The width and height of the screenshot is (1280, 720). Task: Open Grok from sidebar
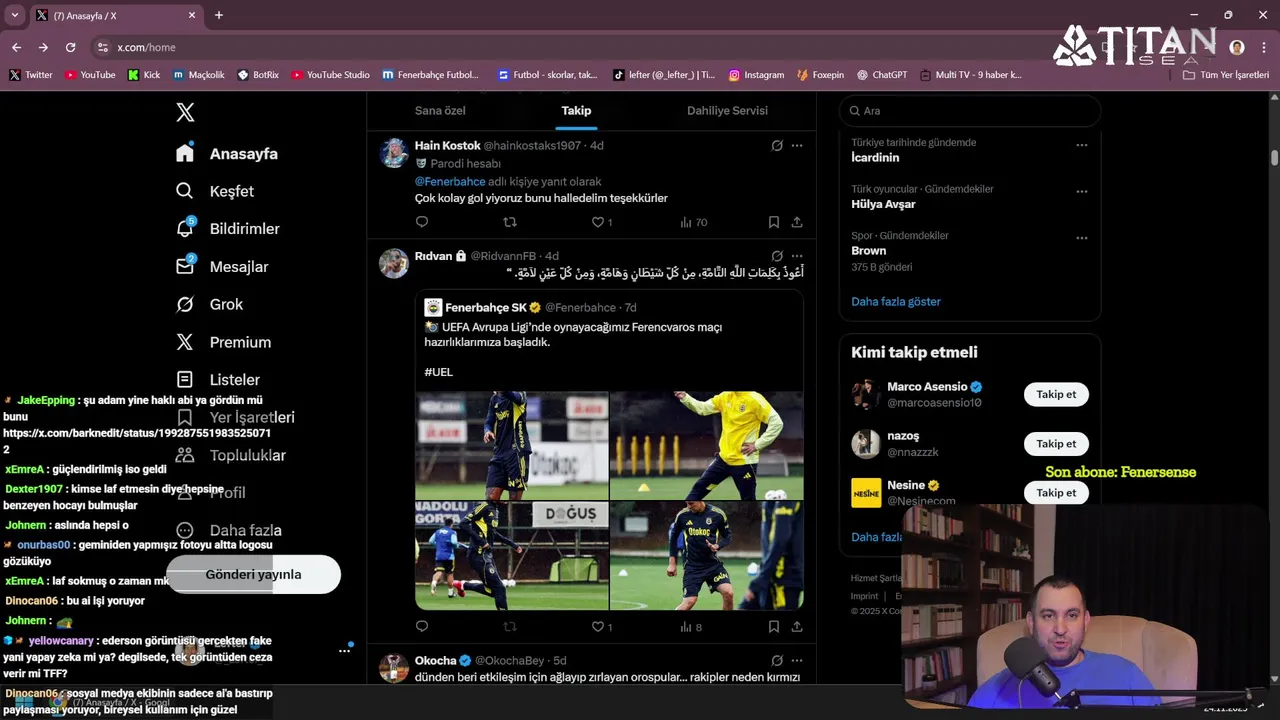210,304
